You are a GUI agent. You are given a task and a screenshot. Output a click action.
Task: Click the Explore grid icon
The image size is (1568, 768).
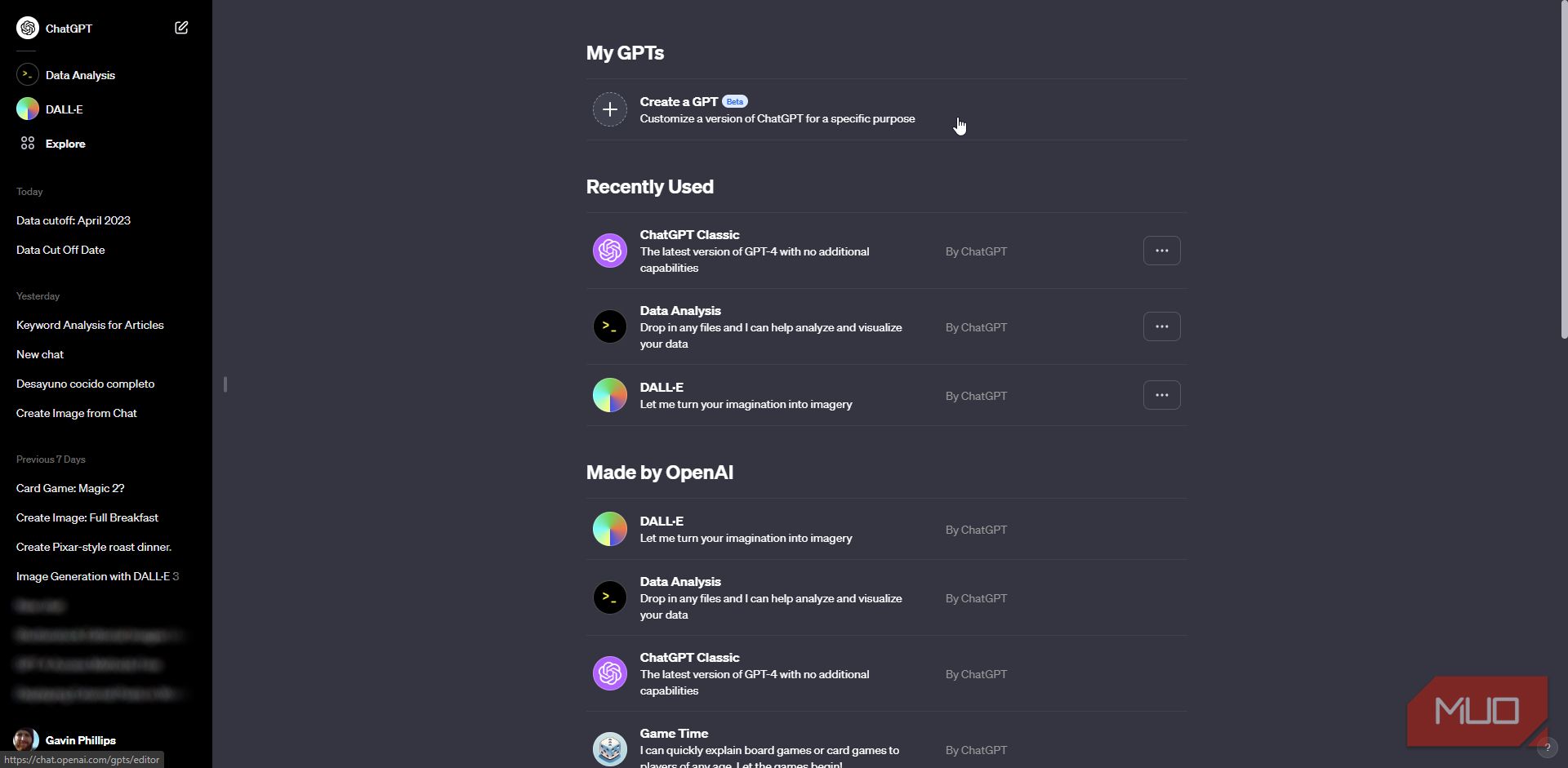(x=27, y=143)
